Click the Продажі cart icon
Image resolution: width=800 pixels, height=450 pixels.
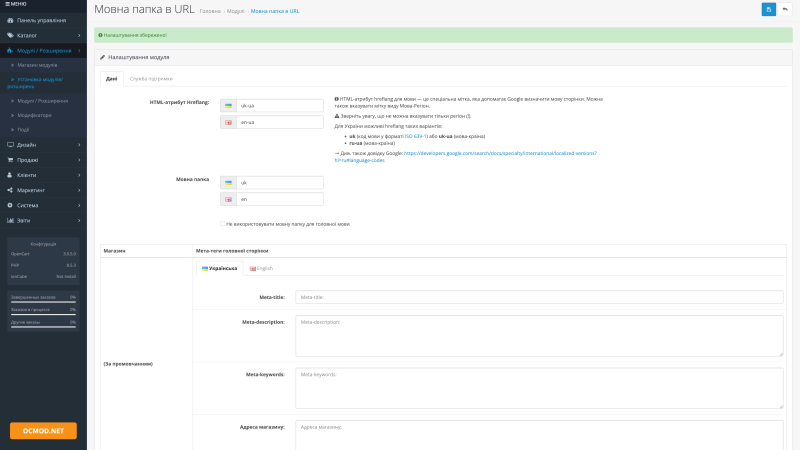(10, 160)
